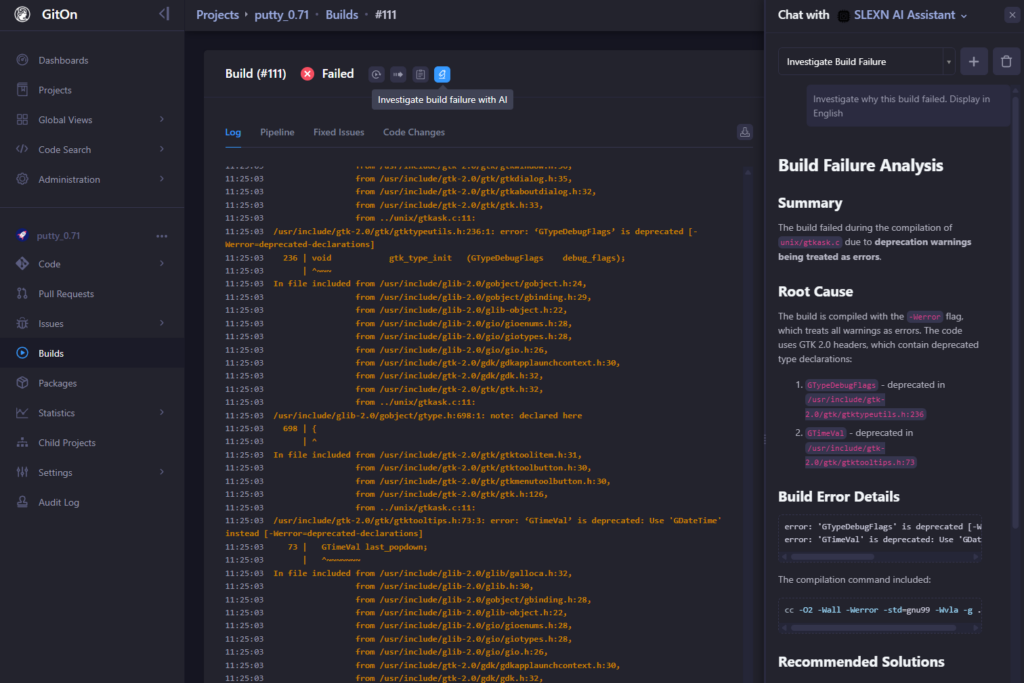Open the Code Changes tab
This screenshot has height=683, width=1024.
pos(414,132)
